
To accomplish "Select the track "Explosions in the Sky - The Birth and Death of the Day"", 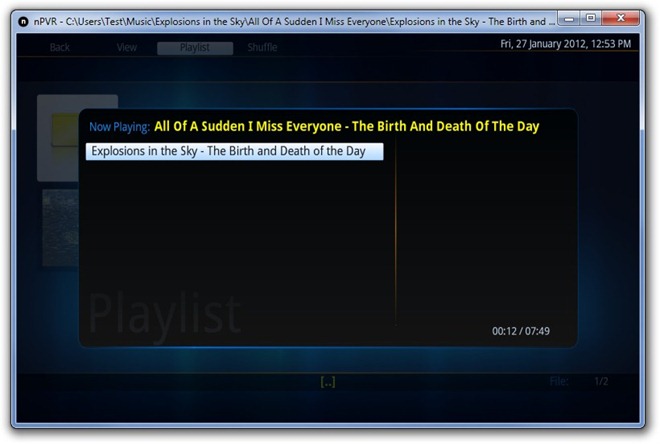I will tap(234, 152).
